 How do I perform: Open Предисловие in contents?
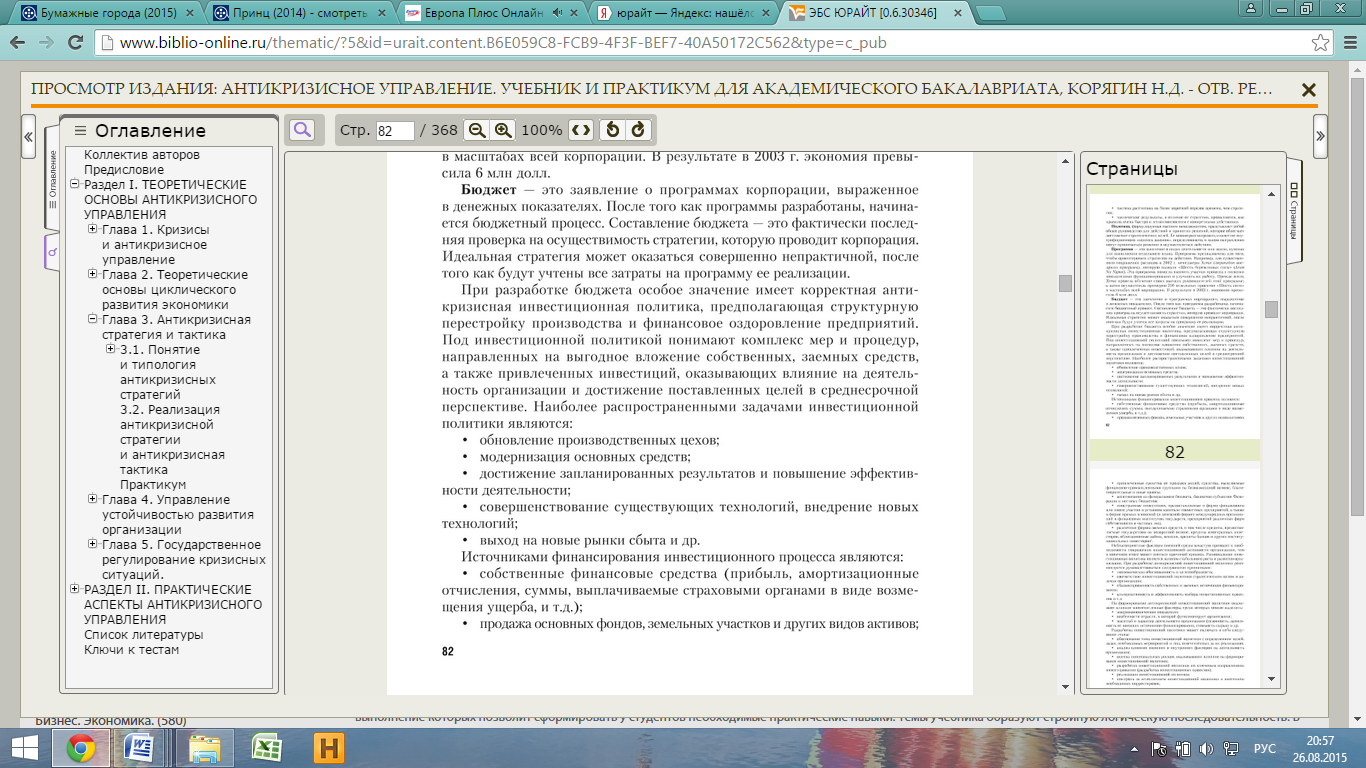(x=124, y=170)
